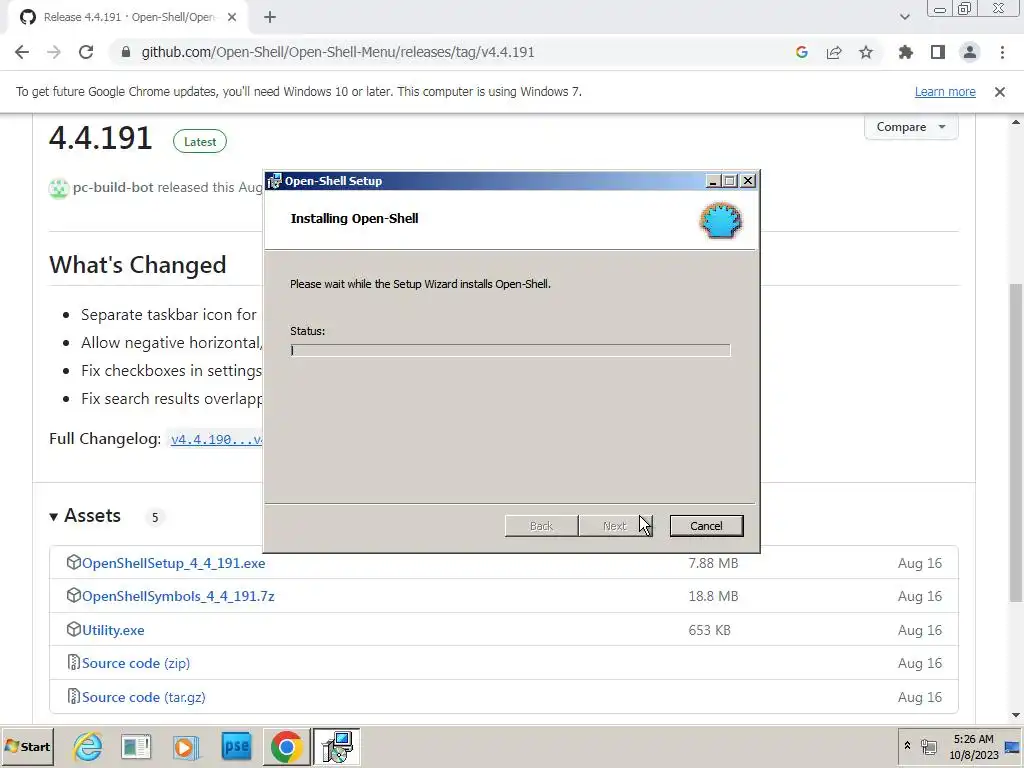The image size is (1024, 768).
Task: Bookmark this page with the star
Action: coord(866,52)
